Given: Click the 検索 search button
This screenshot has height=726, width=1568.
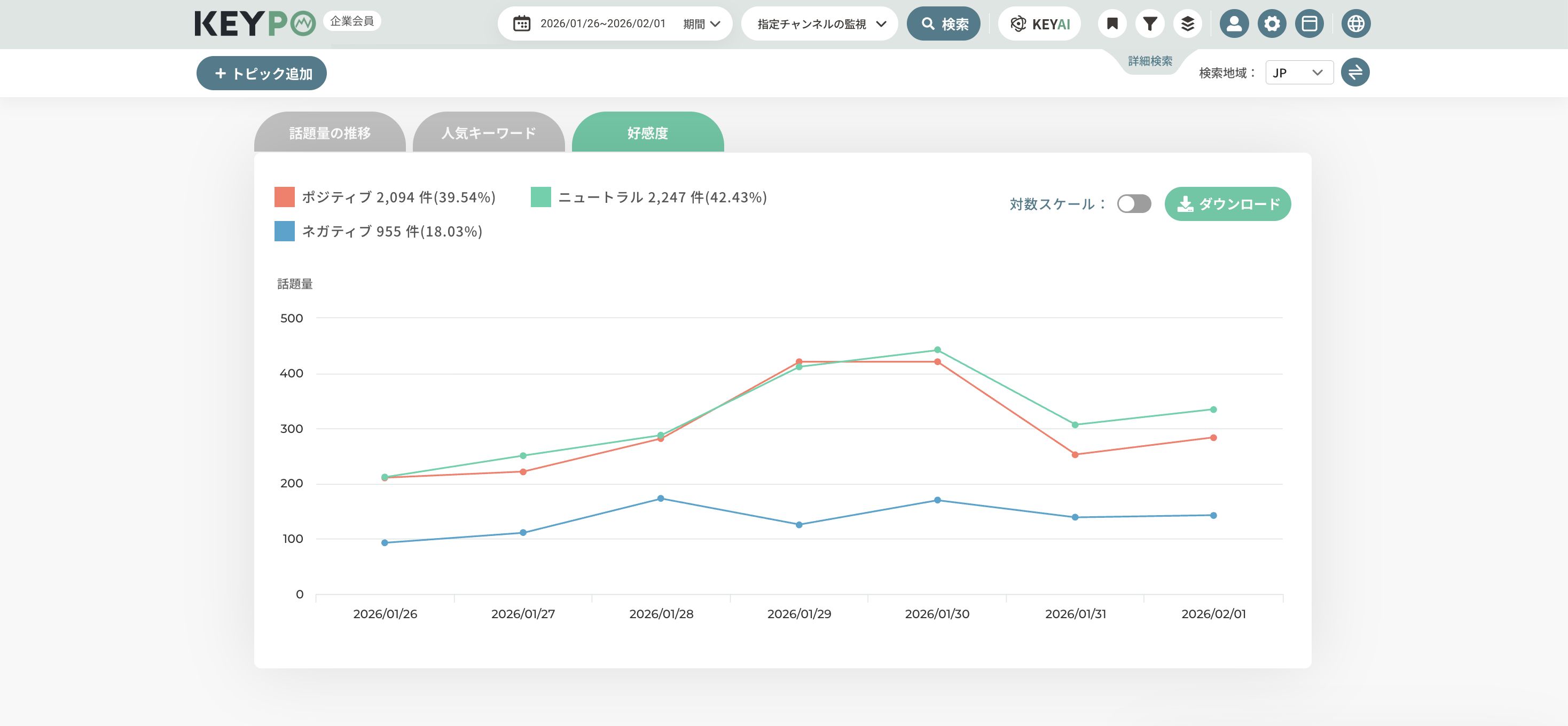Looking at the screenshot, I should click(944, 23).
